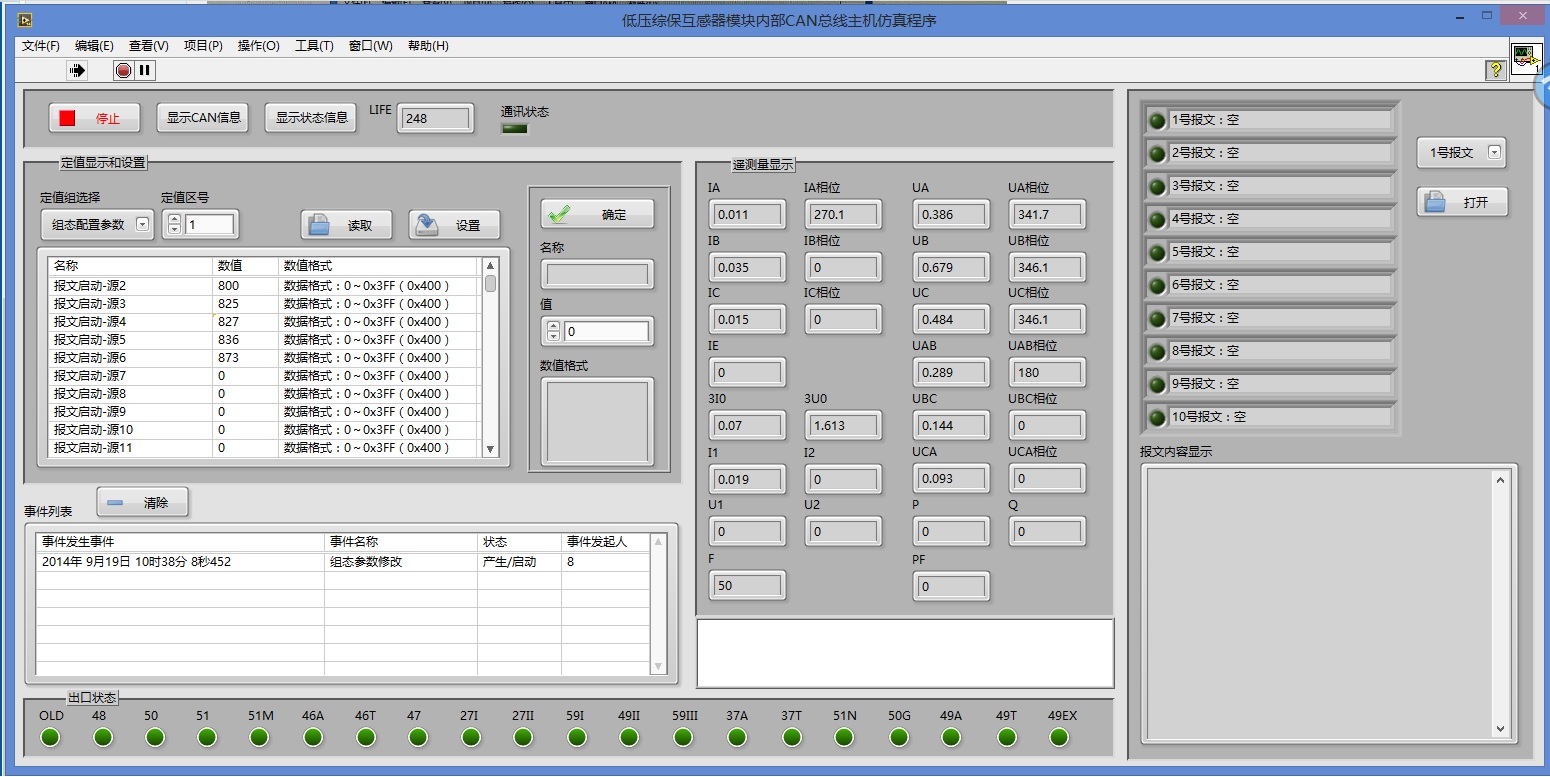The width and height of the screenshot is (1550, 777).
Task: Open the 窗口(W) menu
Action: pos(370,46)
